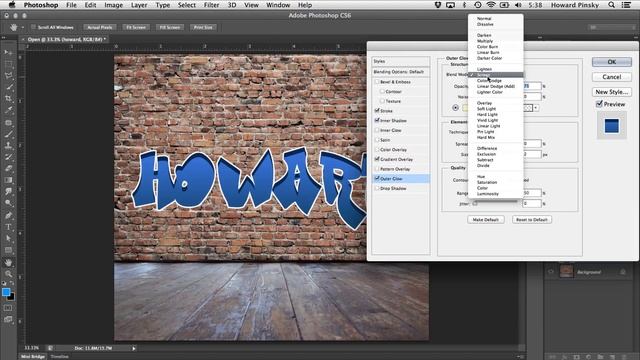Select the Eyedropper tool
This screenshot has height=360, width=640.
coord(8,110)
